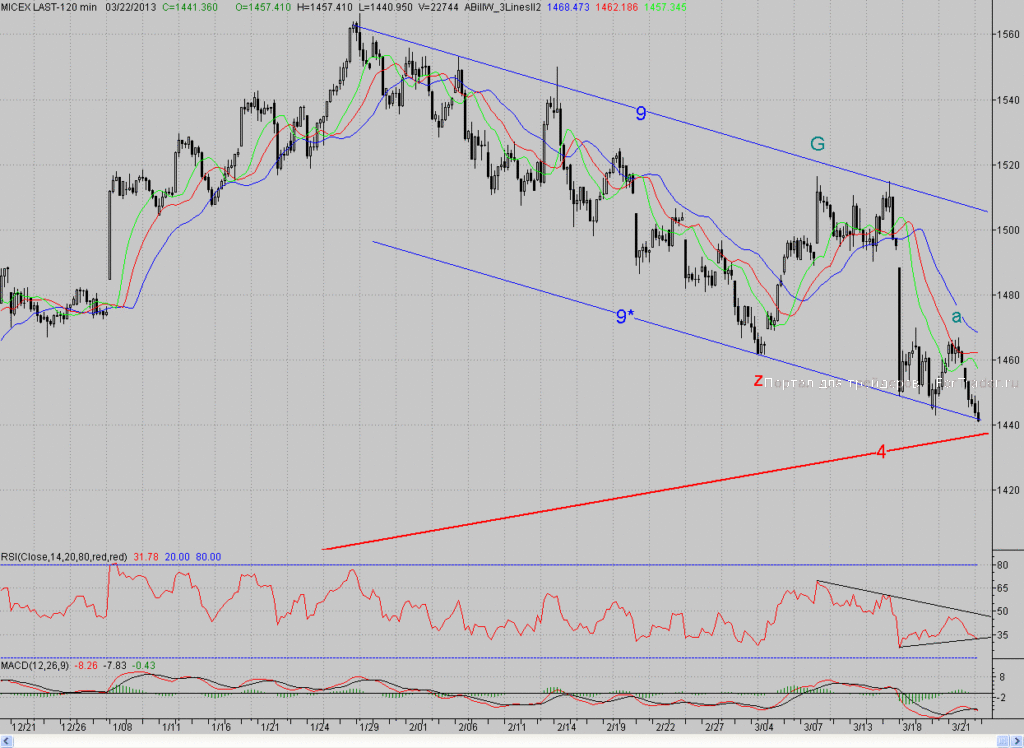Click the scrollbar left arrow button

[x=7, y=741]
